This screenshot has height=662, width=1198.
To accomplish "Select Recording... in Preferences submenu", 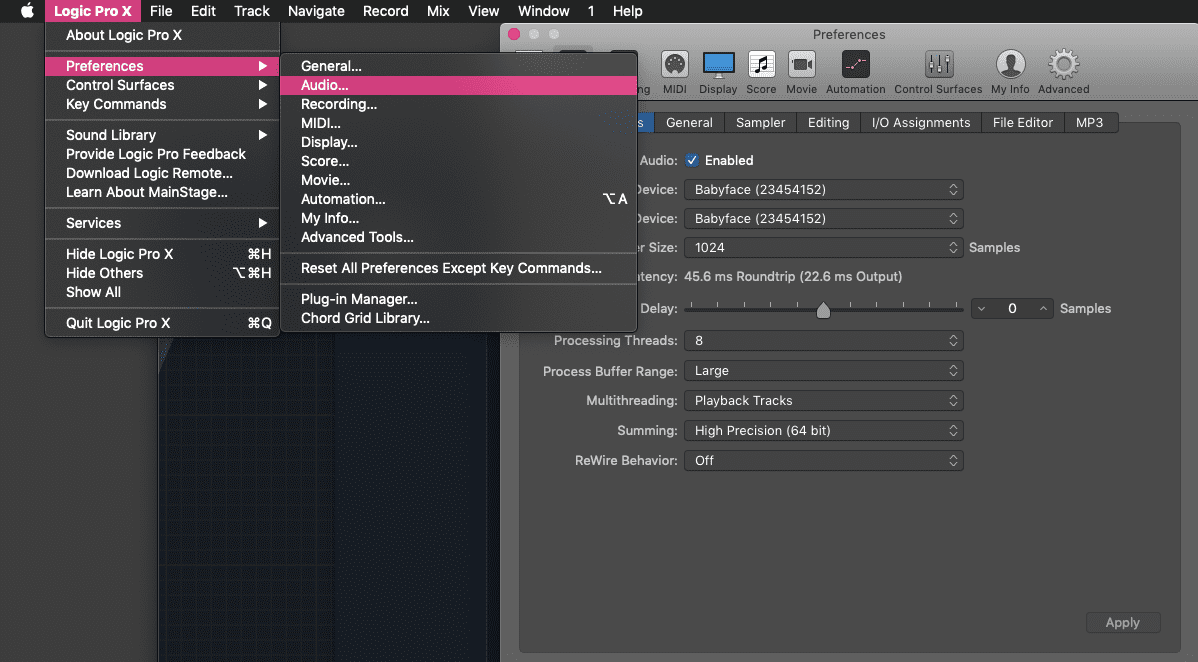I will [x=458, y=104].
